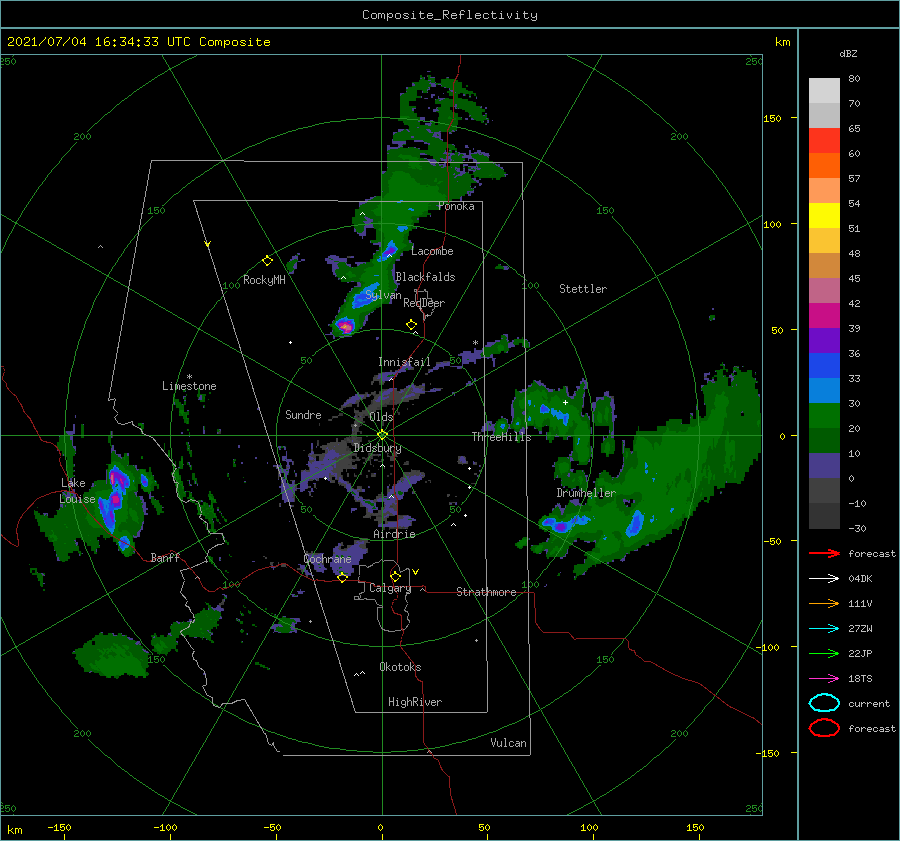Click the Vulcan city label
This screenshot has height=841, width=900.
click(x=509, y=743)
